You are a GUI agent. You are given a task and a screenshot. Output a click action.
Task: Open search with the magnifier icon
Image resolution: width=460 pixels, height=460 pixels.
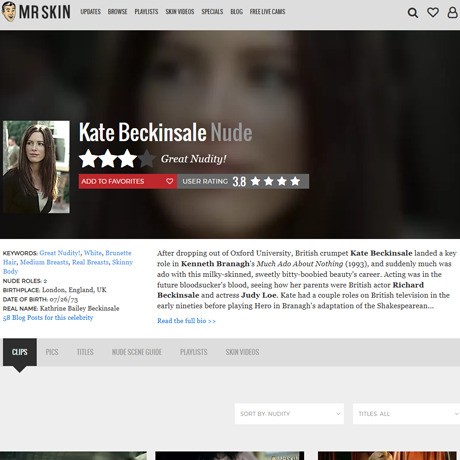(413, 13)
